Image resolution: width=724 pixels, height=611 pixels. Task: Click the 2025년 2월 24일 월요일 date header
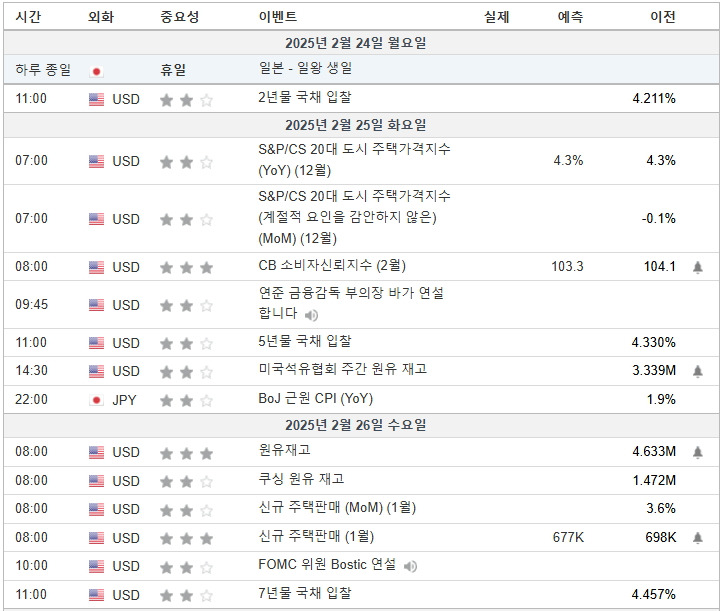(x=356, y=43)
